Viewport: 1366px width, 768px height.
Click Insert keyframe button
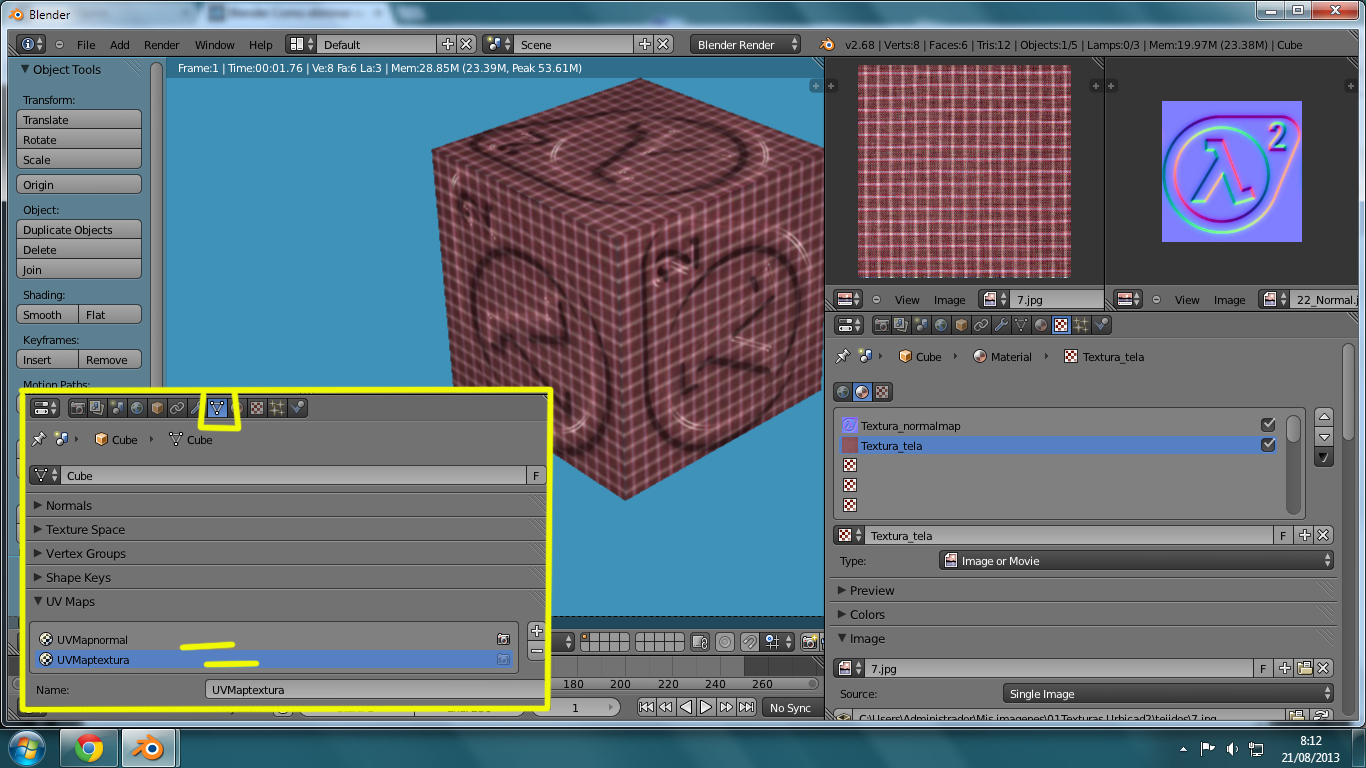point(48,360)
